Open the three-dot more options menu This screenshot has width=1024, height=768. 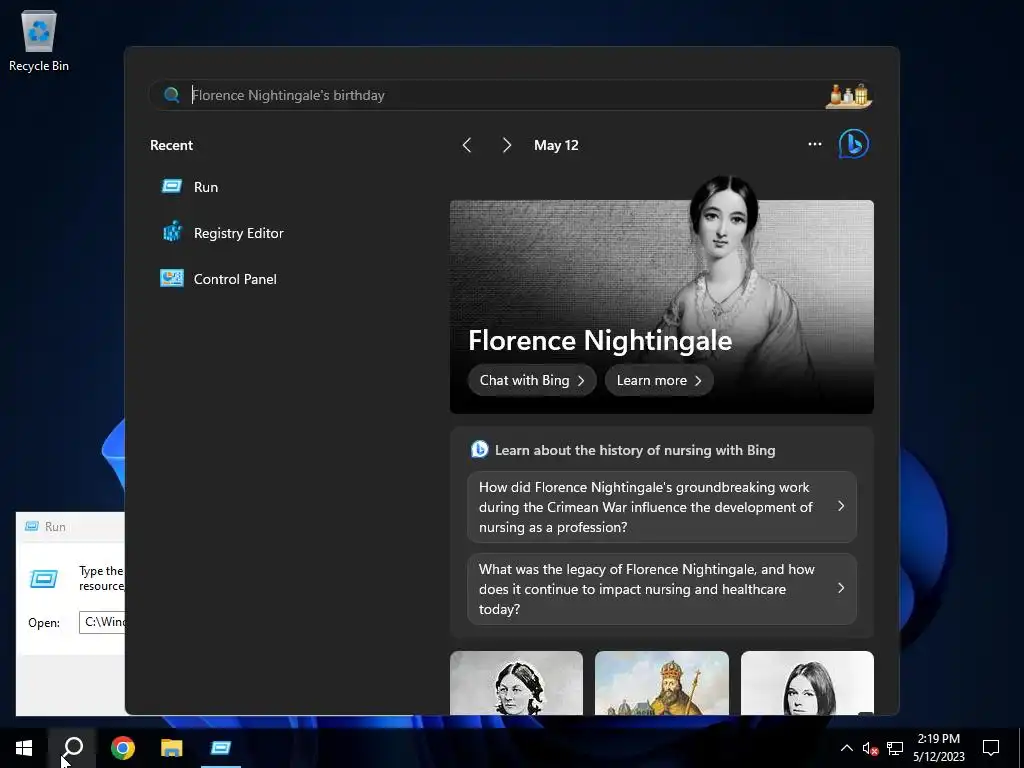pyautogui.click(x=814, y=144)
